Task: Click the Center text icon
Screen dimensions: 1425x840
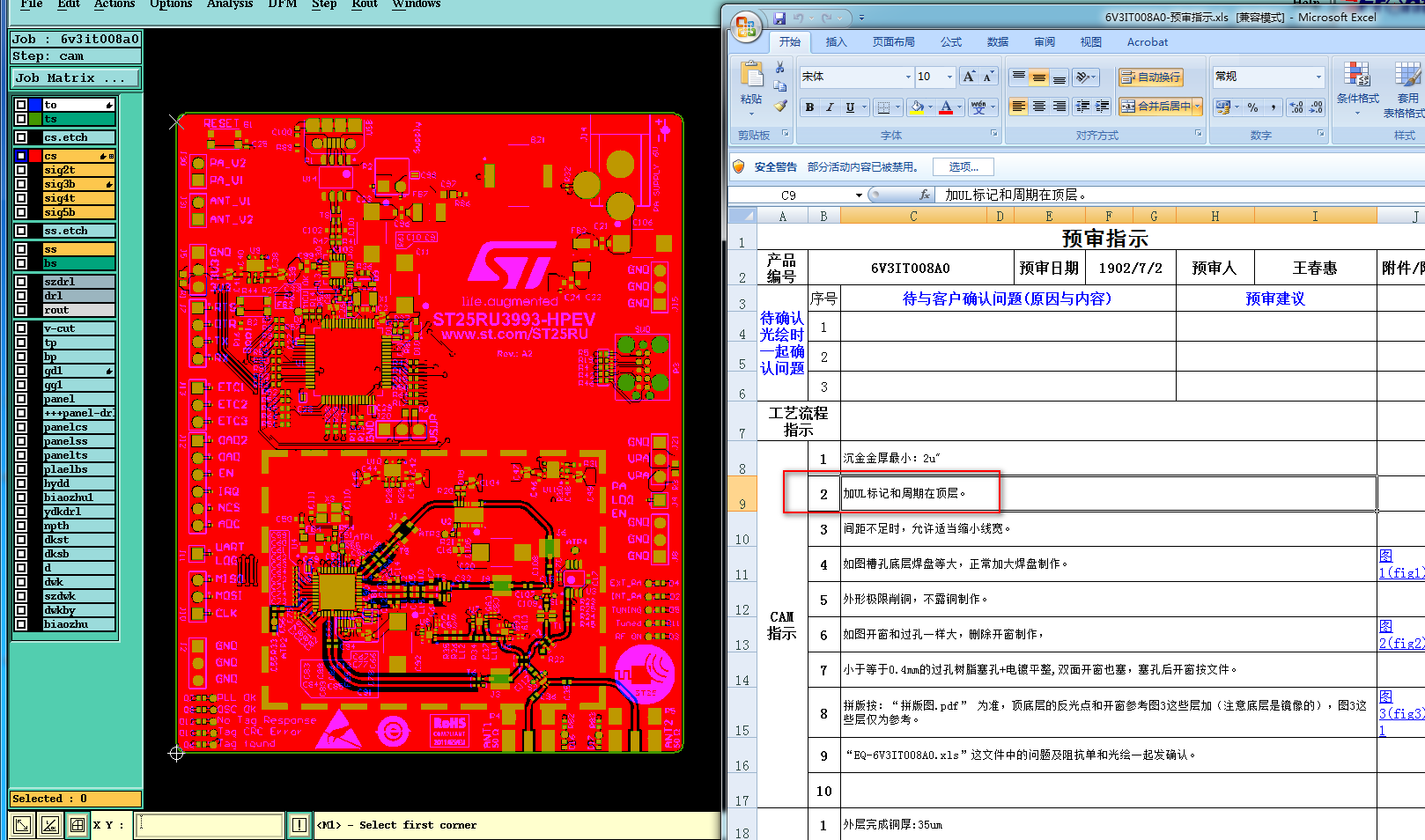Action: pyautogui.click(x=1039, y=107)
